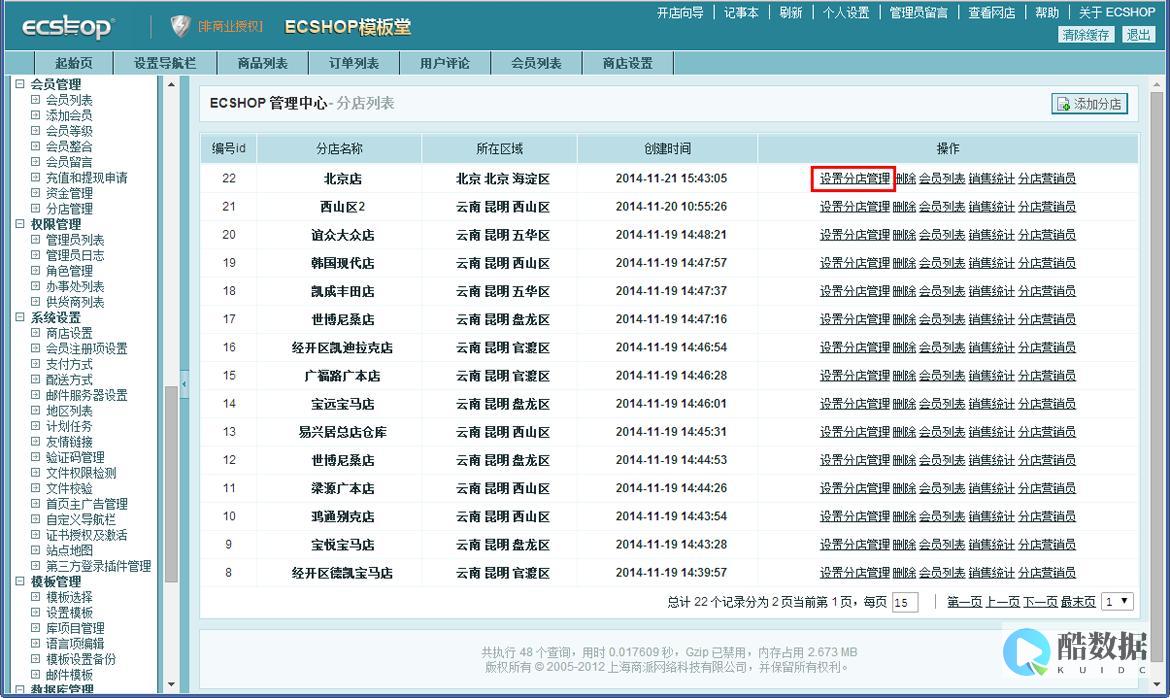The height and width of the screenshot is (698, 1170).
Task: Collapse the 会员管理 tree section
Action: (x=20, y=84)
